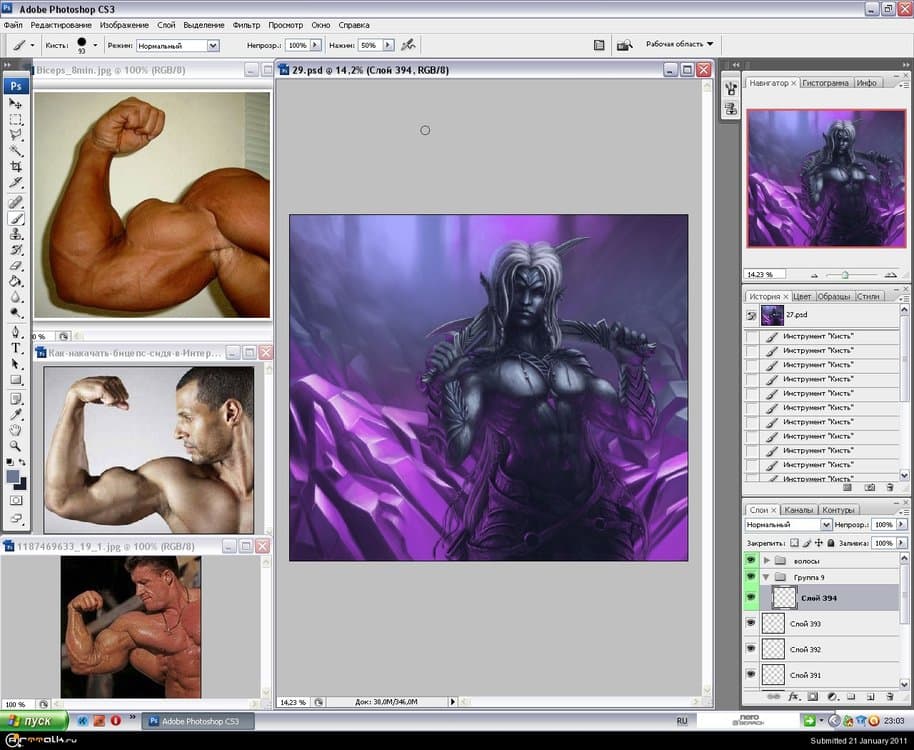This screenshot has width=914, height=750.
Task: Open the Рабочая область workspace dropdown
Action: coord(680,44)
